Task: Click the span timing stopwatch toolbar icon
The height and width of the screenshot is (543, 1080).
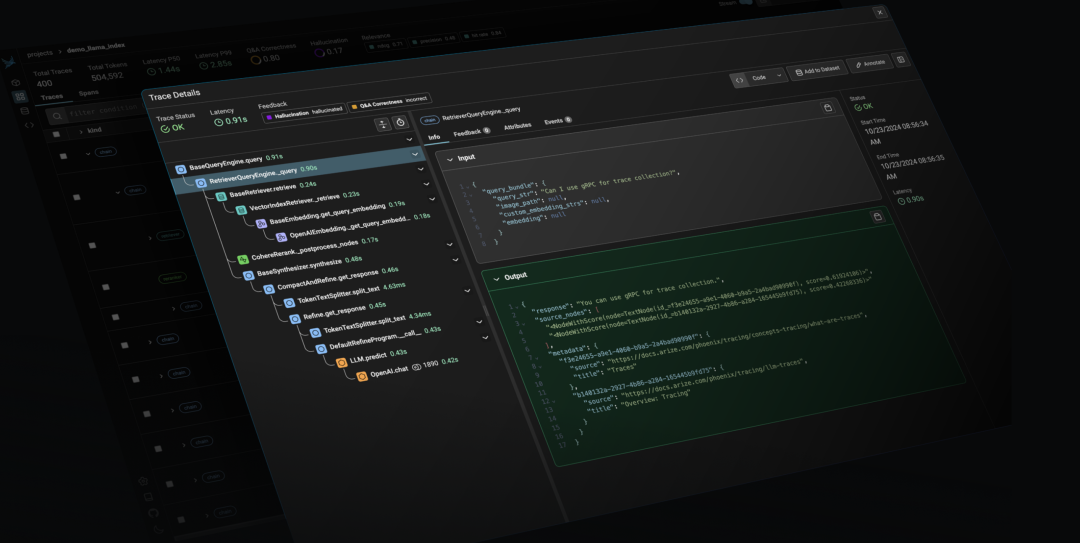Action: pos(400,122)
